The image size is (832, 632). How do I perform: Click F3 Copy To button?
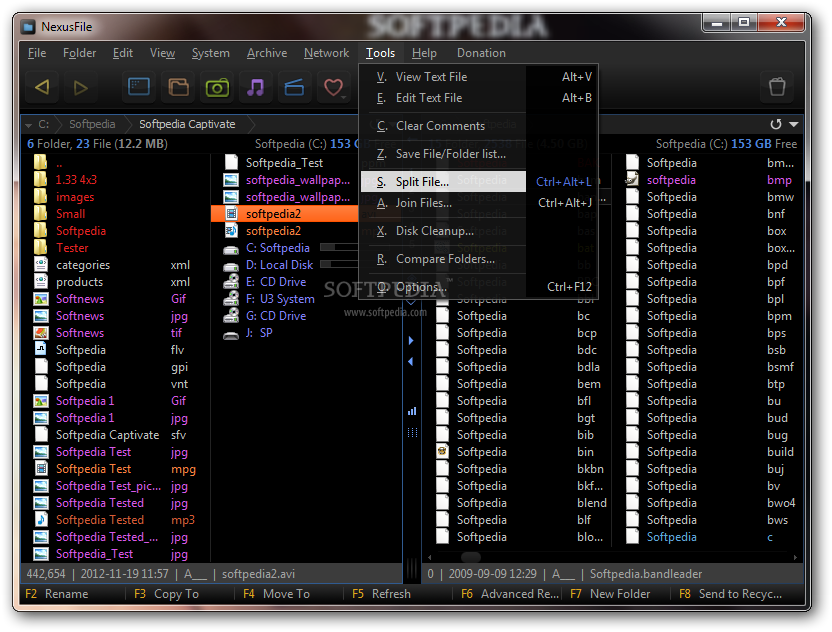tap(167, 594)
